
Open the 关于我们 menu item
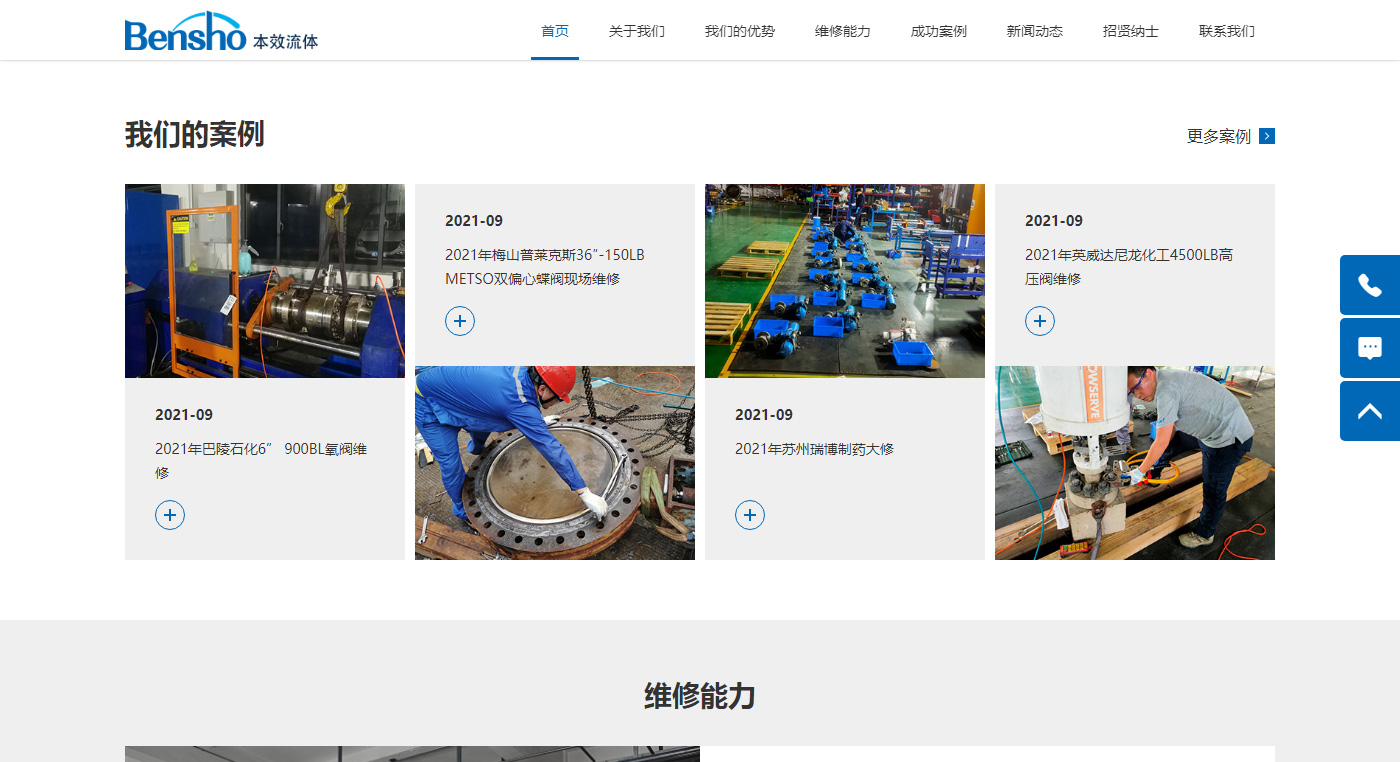pos(636,31)
